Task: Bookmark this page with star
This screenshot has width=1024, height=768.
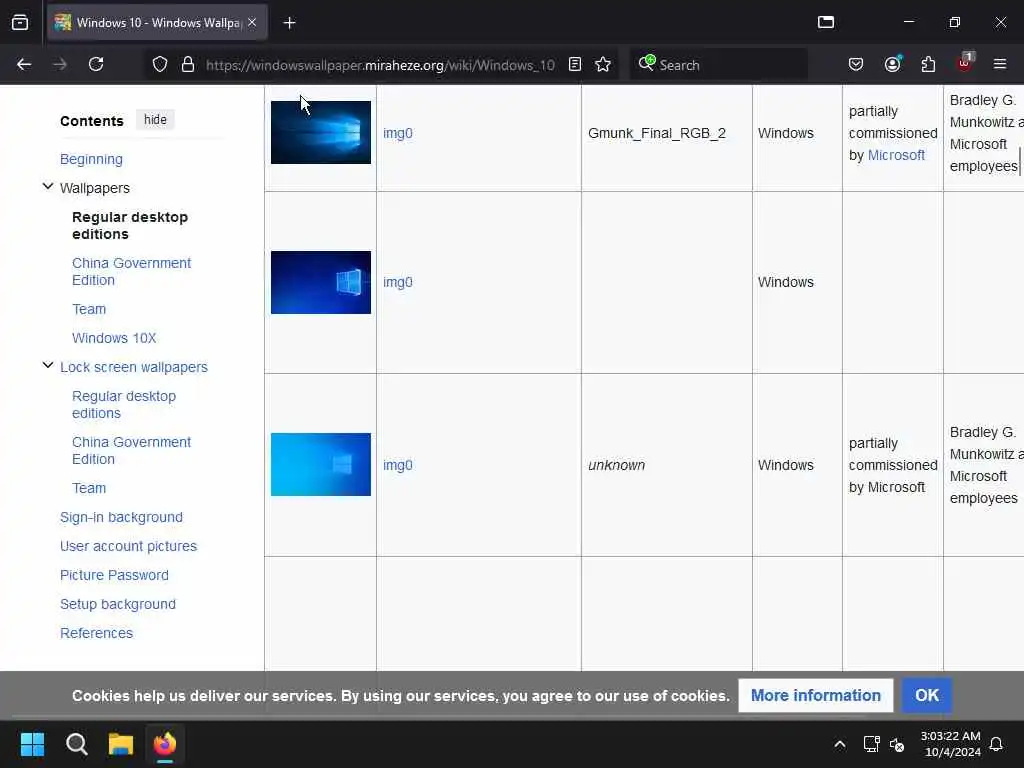Action: 603,64
